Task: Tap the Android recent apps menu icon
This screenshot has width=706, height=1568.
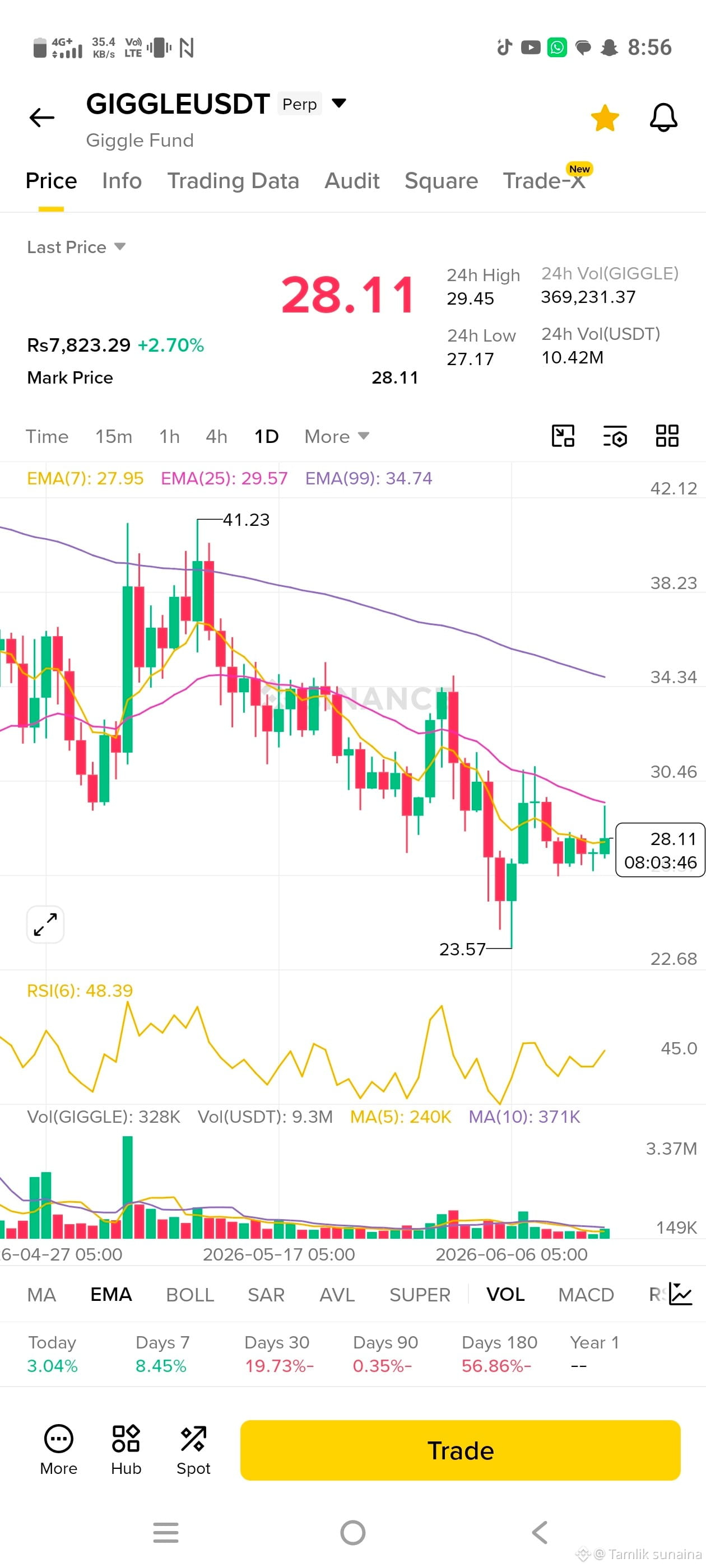Action: coord(166,1532)
